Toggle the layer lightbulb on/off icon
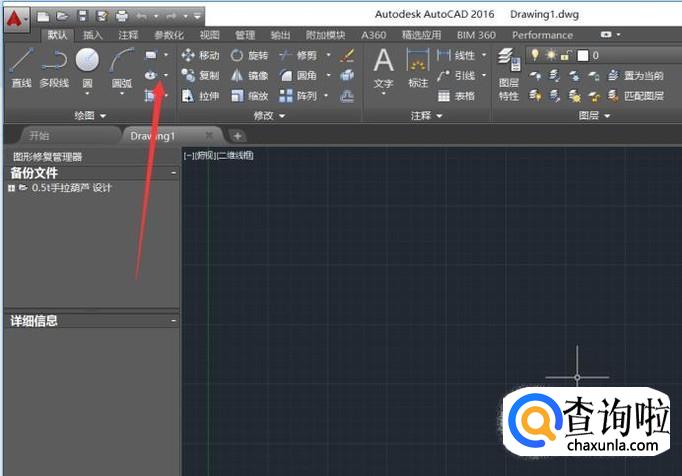The width and height of the screenshot is (682, 476). click(x=535, y=55)
